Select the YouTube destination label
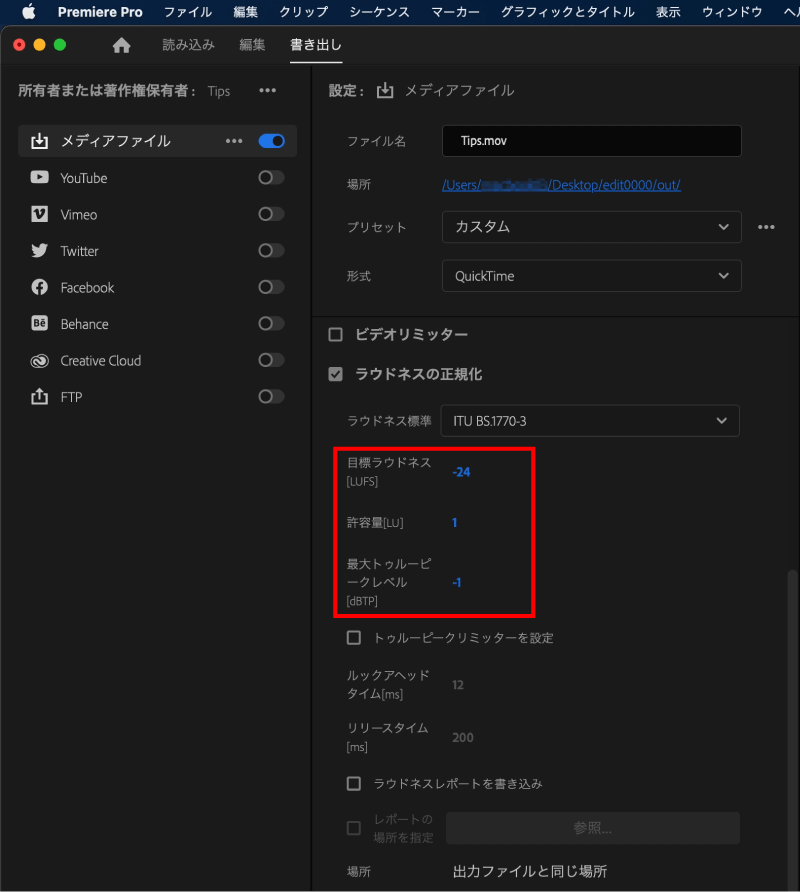The height and width of the screenshot is (892, 800). (84, 178)
